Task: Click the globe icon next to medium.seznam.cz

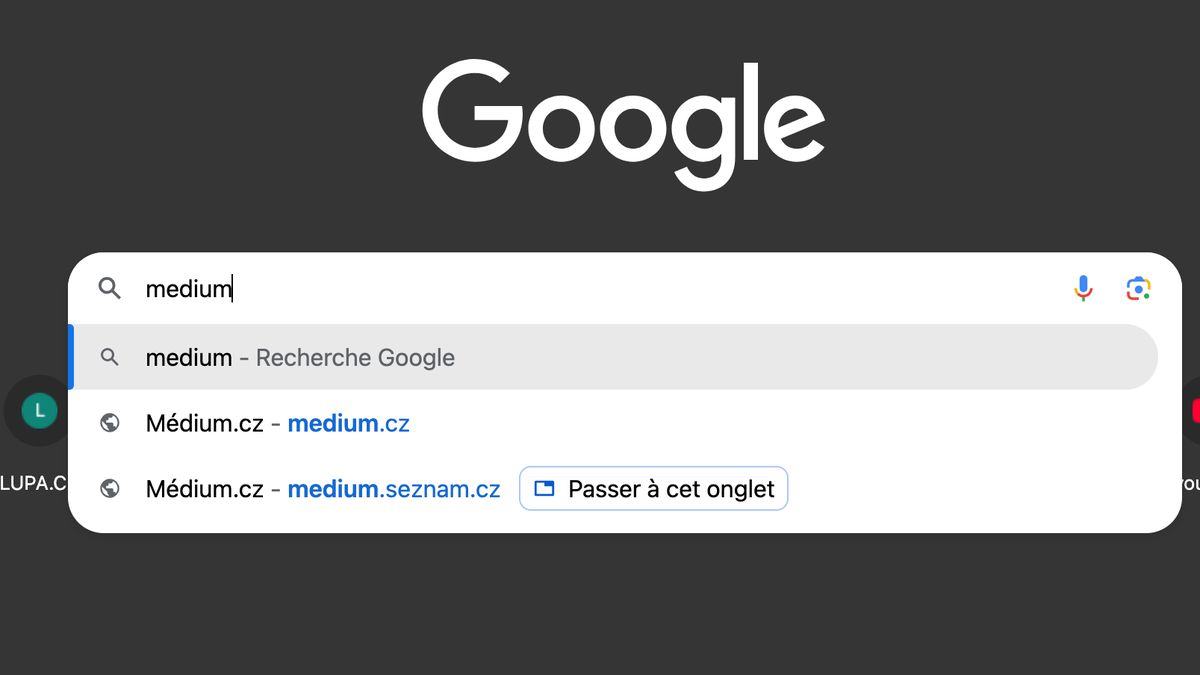Action: tap(110, 489)
